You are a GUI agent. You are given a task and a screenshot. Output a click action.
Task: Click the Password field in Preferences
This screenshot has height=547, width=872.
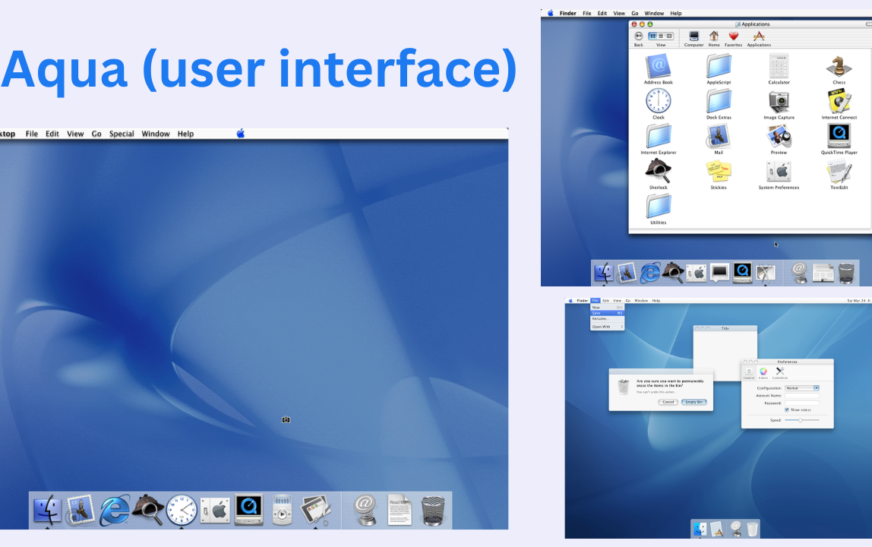(x=801, y=403)
